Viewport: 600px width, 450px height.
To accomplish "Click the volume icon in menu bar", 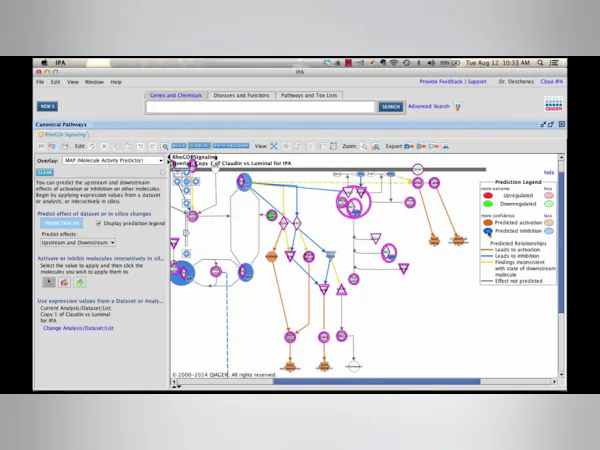I will coord(431,63).
